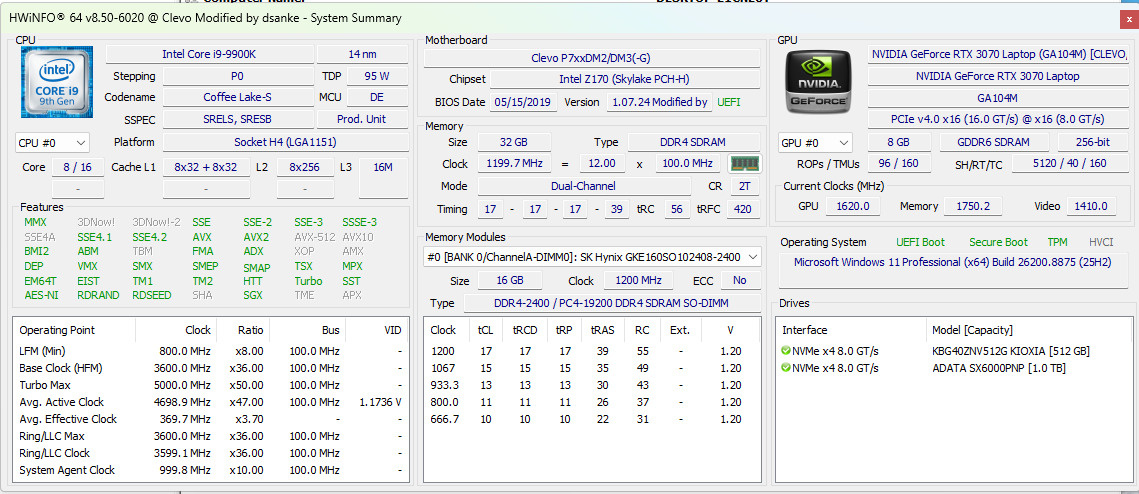1139x494 pixels.
Task: Click the green UEFI label beside BIOS version
Action: 729,102
